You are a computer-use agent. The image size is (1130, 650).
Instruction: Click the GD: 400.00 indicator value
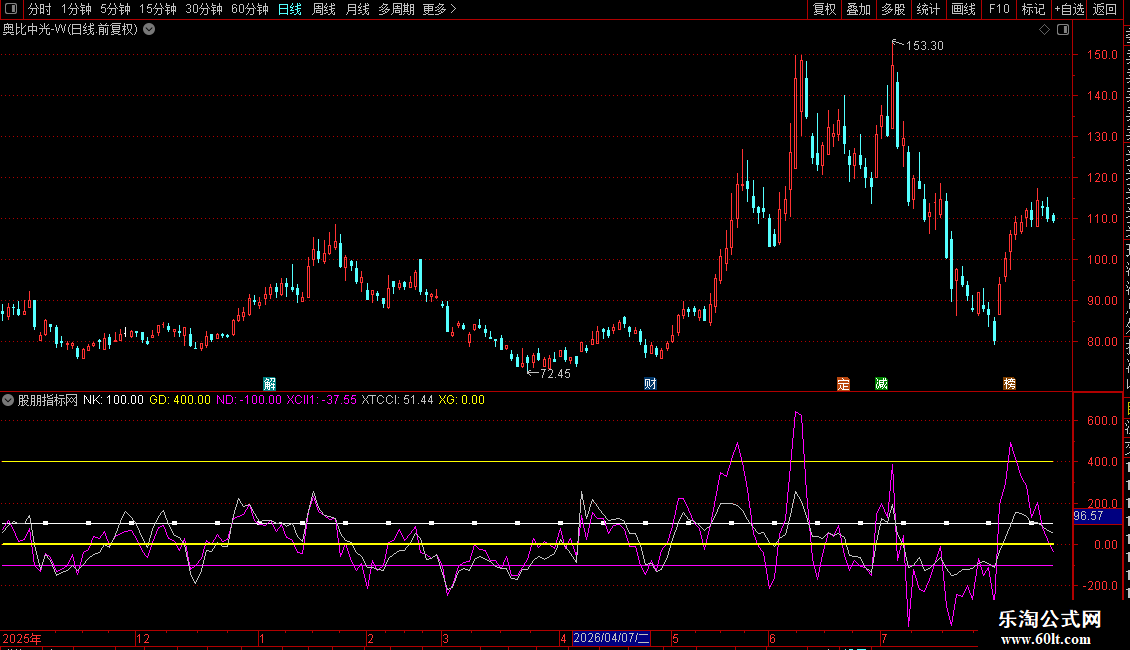(180, 400)
